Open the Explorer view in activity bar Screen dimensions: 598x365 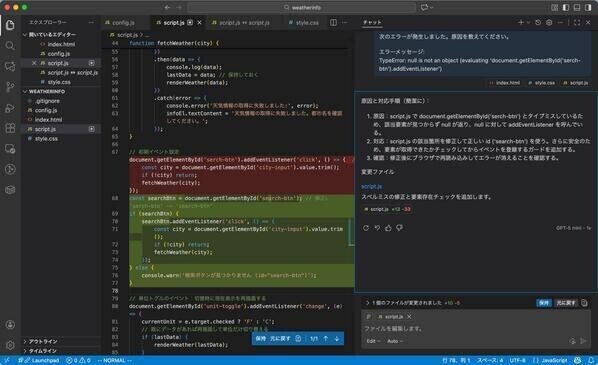pos(10,25)
